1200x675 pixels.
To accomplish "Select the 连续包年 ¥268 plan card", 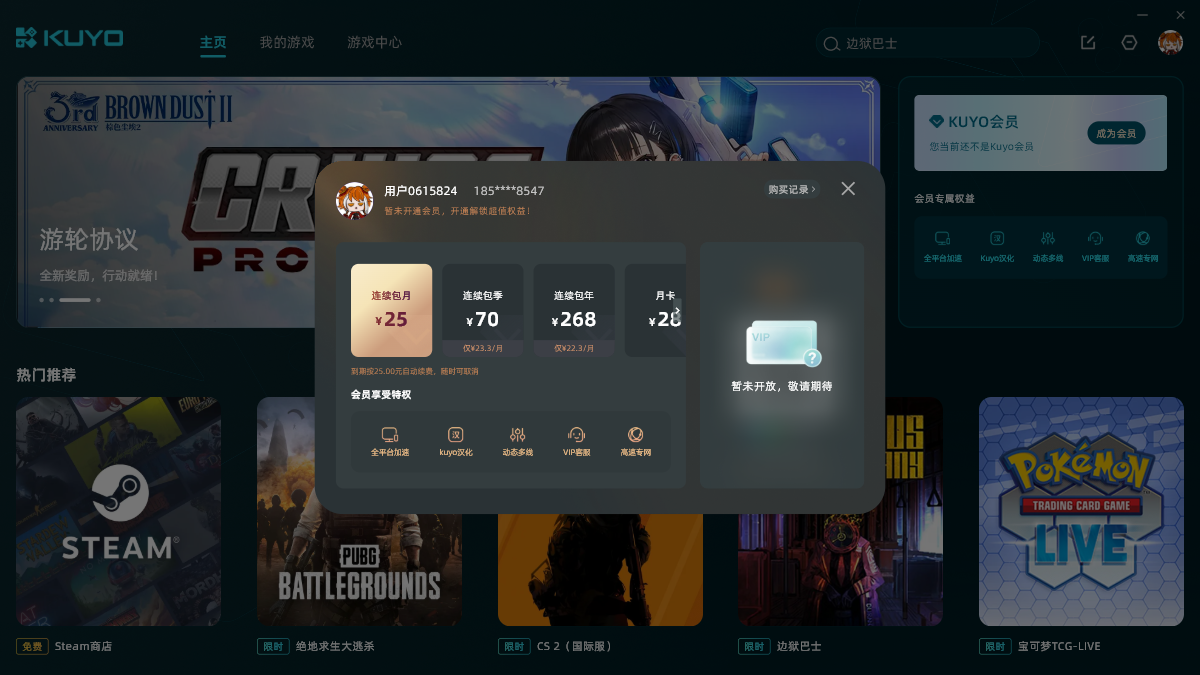I will click(x=574, y=310).
